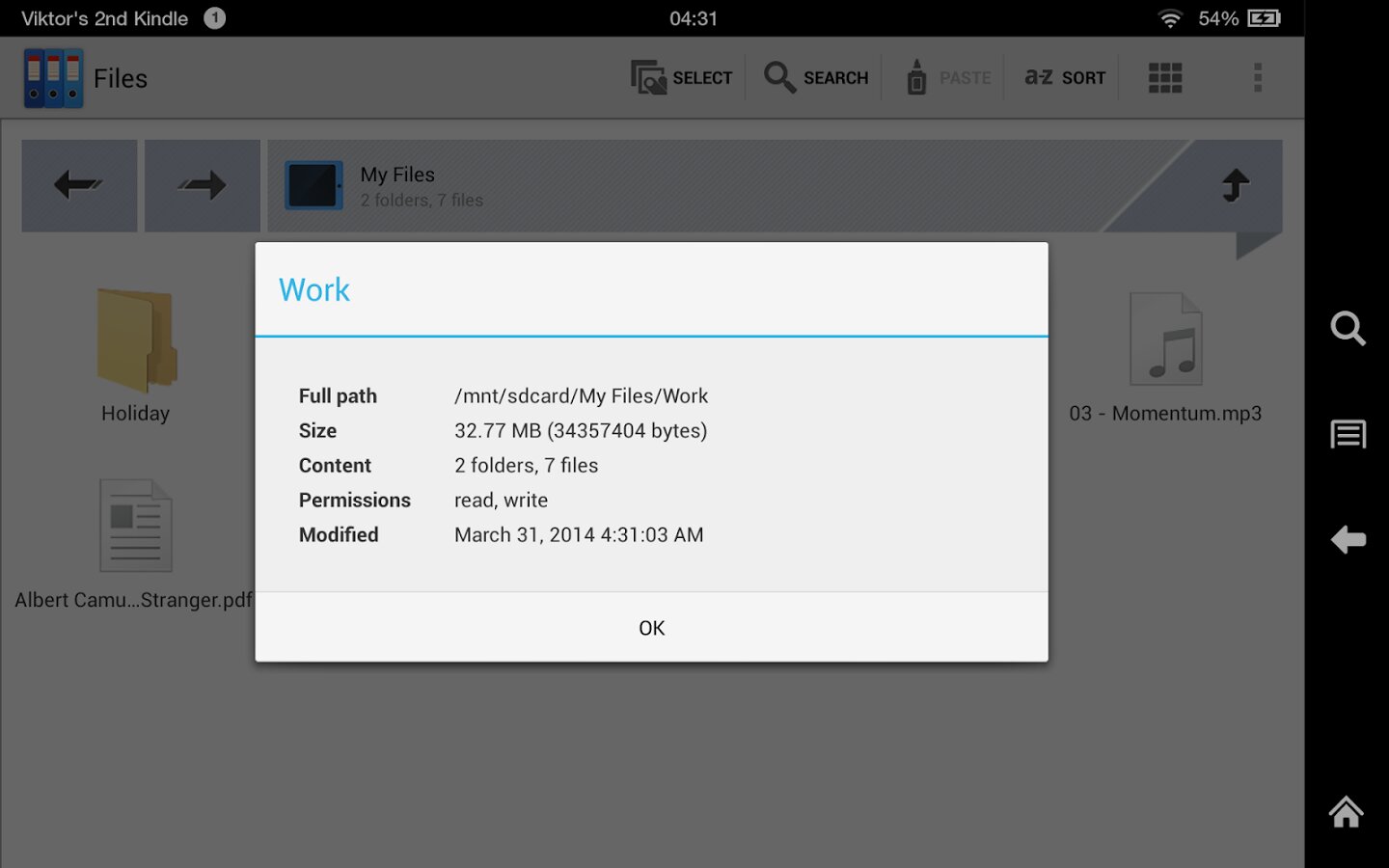
Task: Open SEARCH in the toolbar
Action: tap(816, 77)
